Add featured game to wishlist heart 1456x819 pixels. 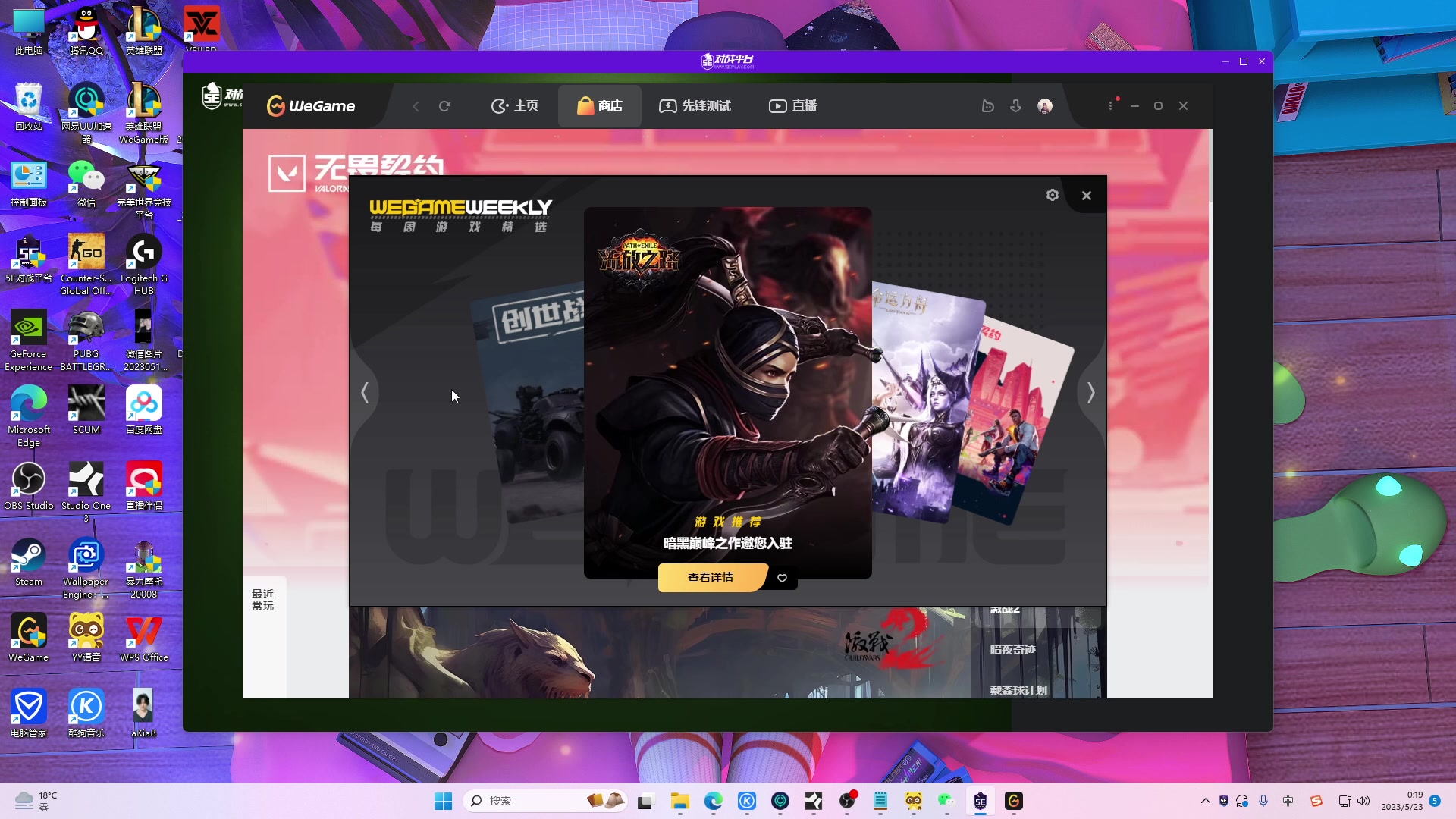783,578
